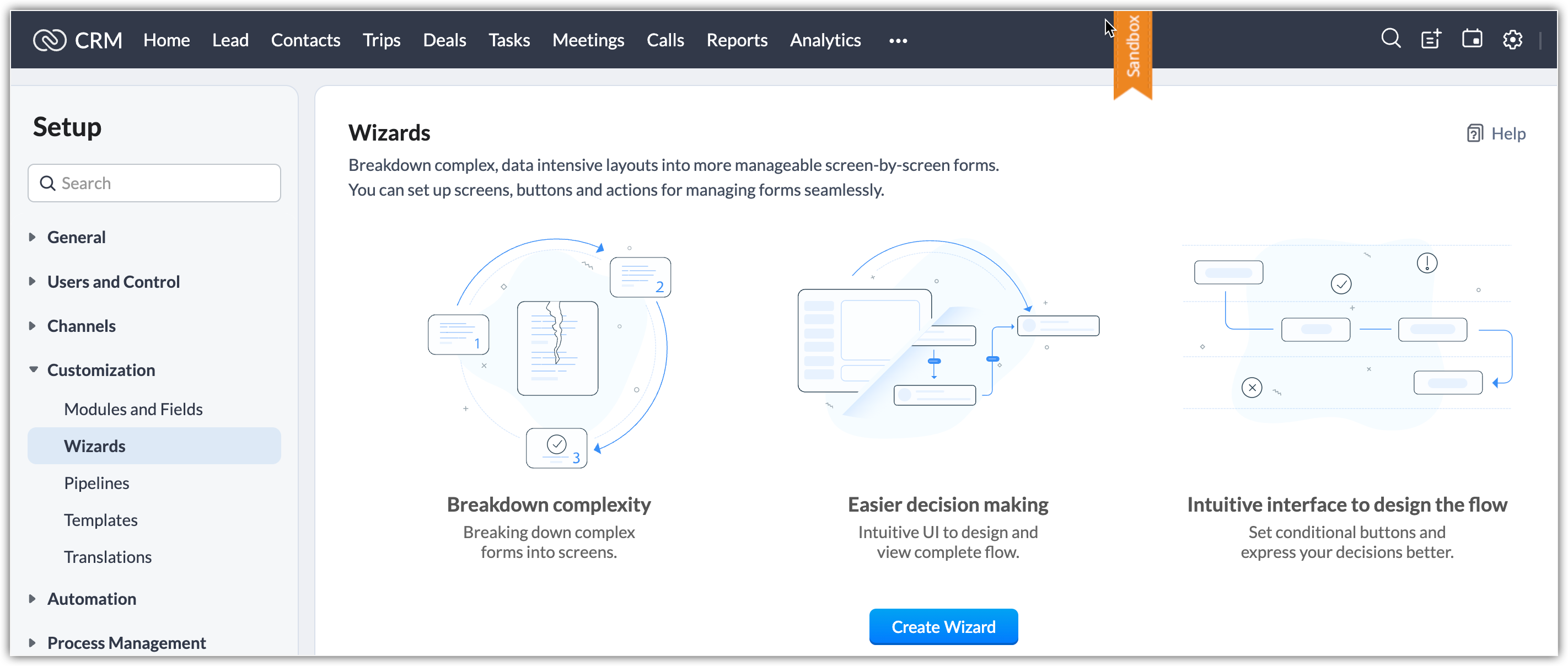
Task: Open the settings gear icon
Action: tap(1512, 40)
